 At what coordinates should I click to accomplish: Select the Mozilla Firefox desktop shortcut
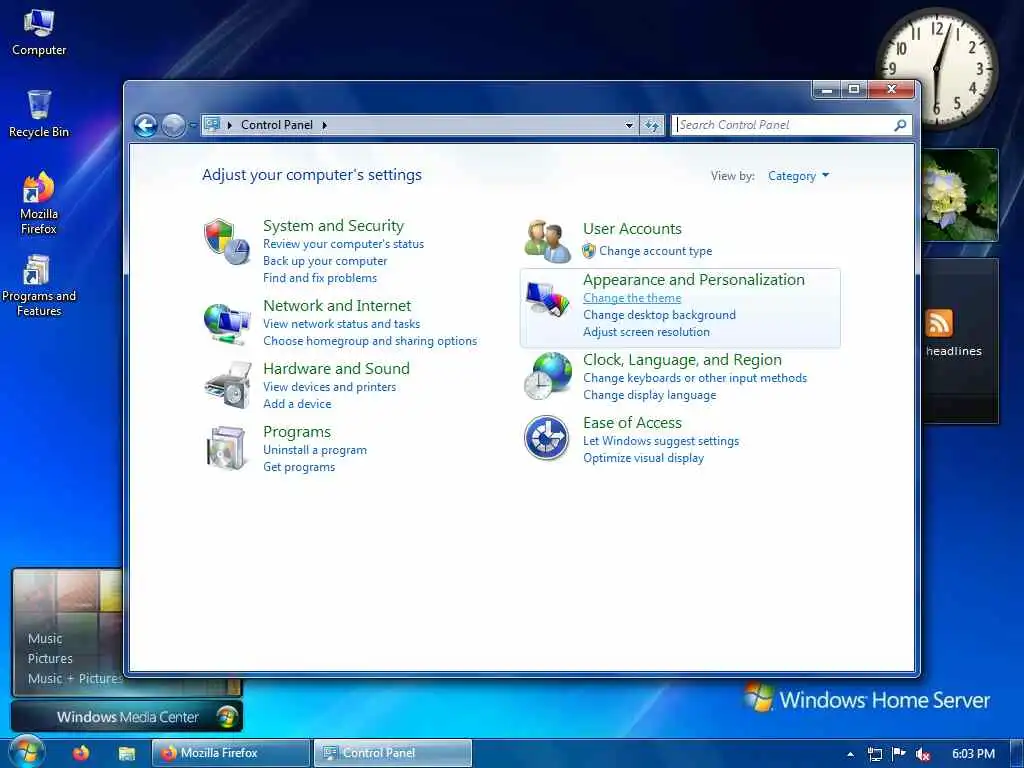(x=39, y=204)
